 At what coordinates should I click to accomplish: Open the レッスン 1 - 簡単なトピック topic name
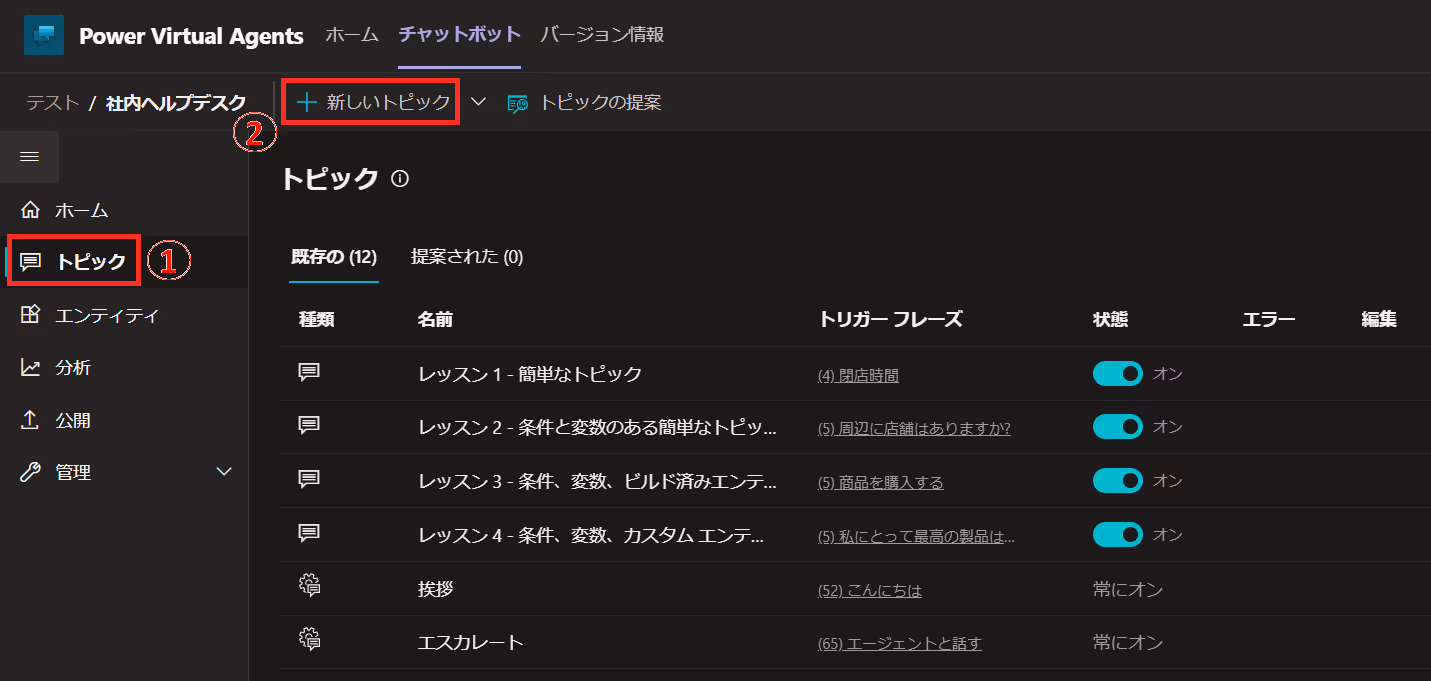click(x=530, y=374)
